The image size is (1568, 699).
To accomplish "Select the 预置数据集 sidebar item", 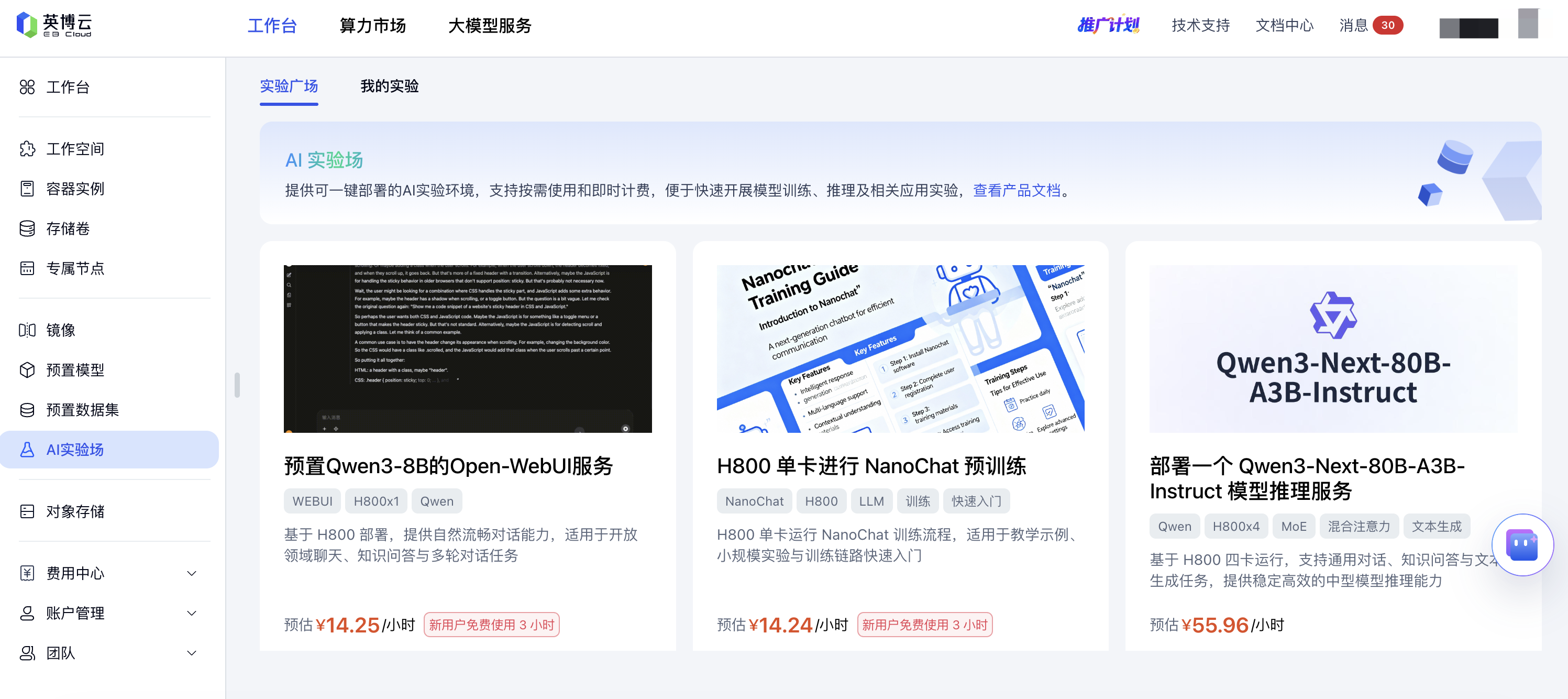I will coord(109,410).
